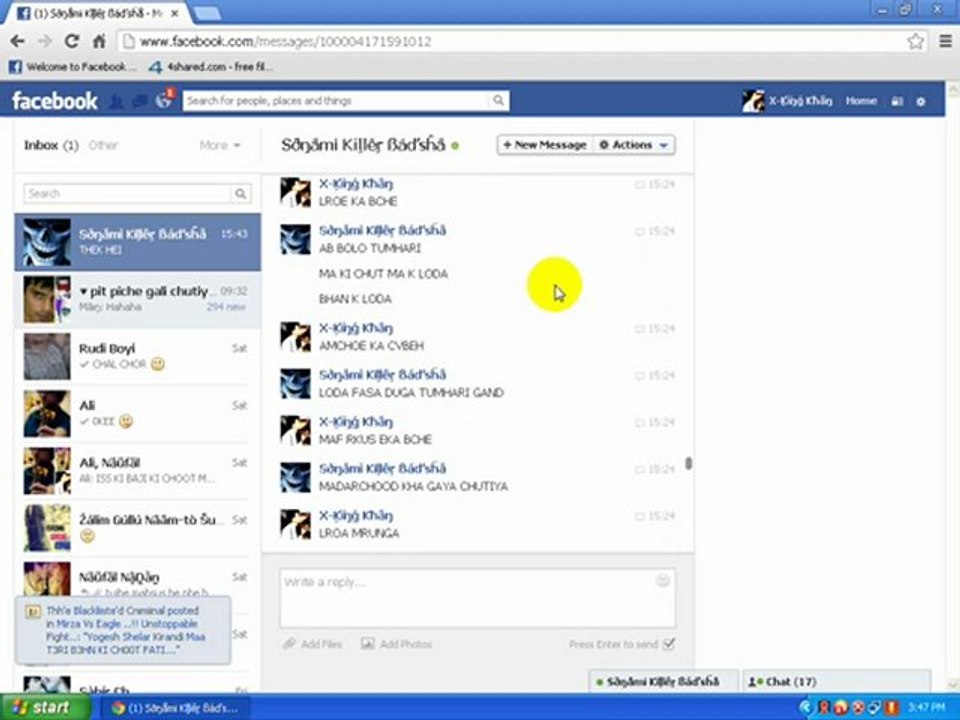Open the pit piche gali chutiy conversation
Image resolution: width=960 pixels, height=720 pixels.
(x=138, y=299)
